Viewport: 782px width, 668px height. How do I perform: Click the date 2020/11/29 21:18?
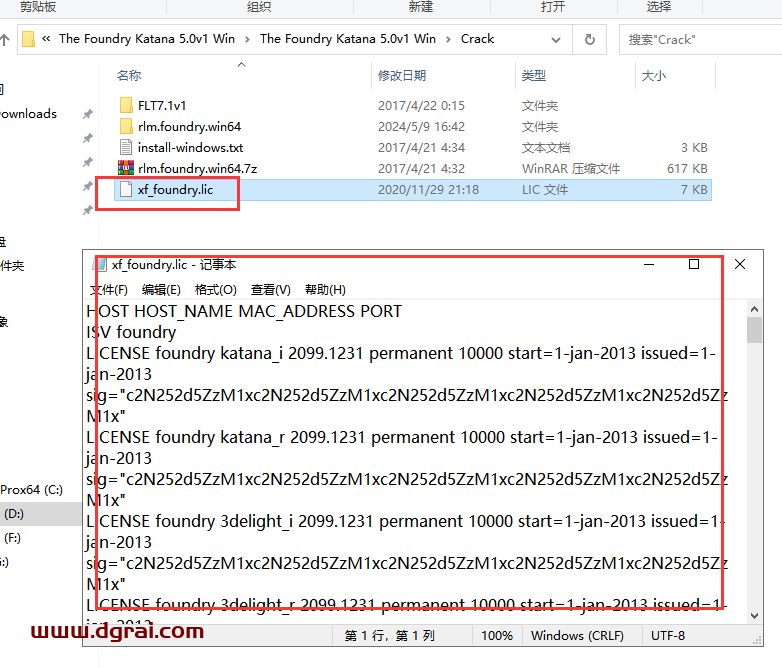pos(428,190)
